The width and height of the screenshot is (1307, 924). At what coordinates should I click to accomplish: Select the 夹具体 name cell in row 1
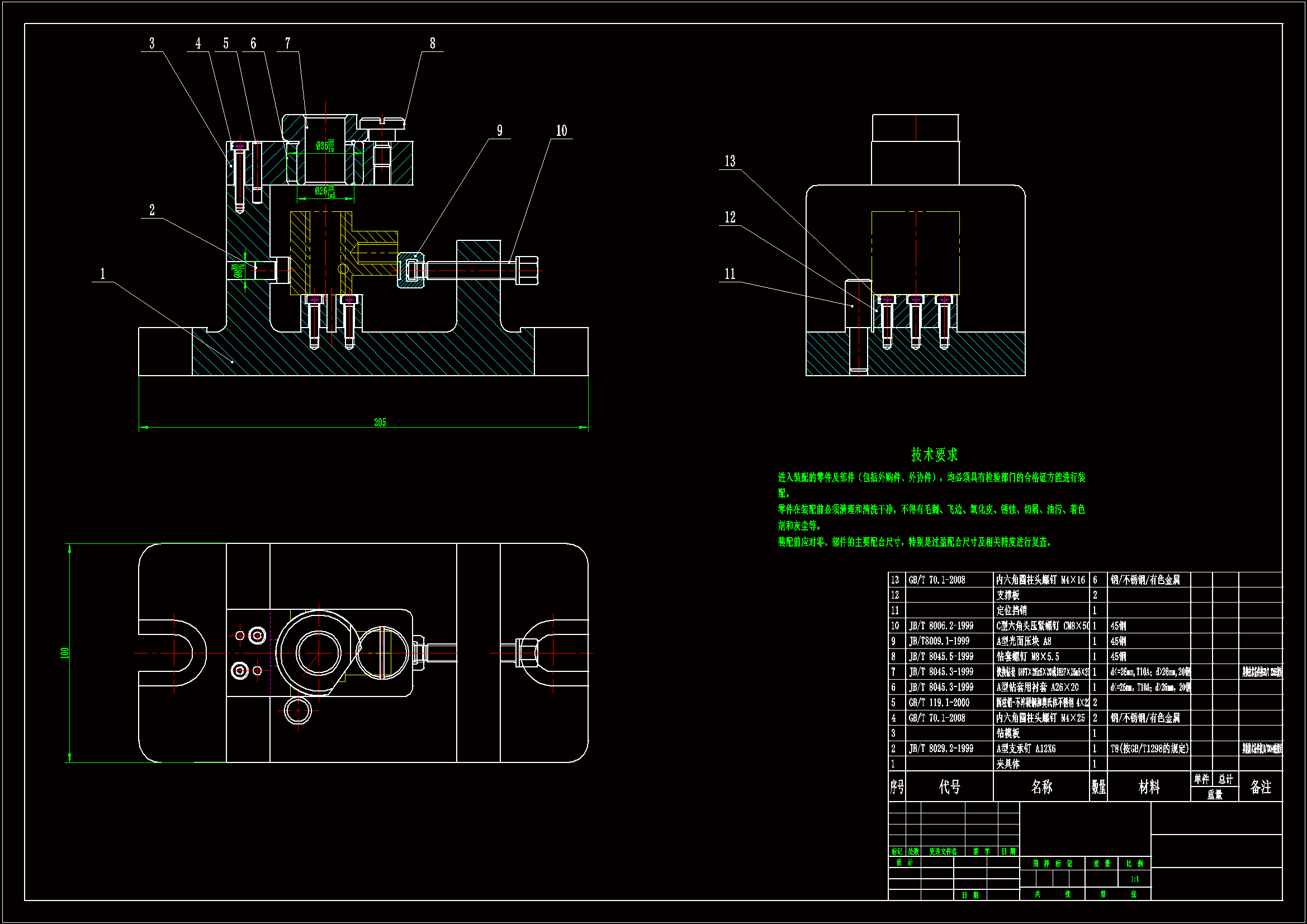[x=1008, y=764]
